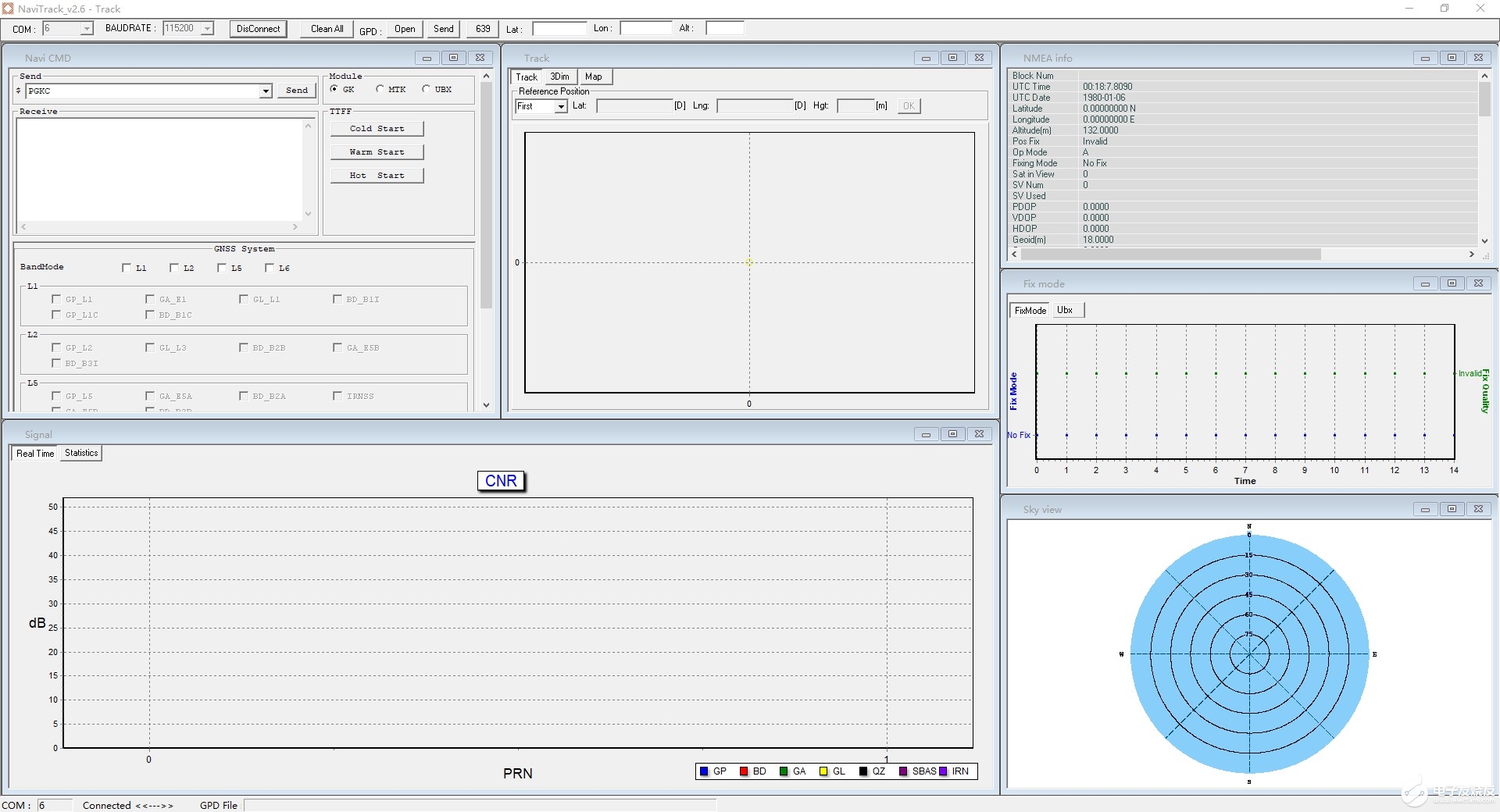Maximize the Sky view panel
This screenshot has width=1500, height=812.
coord(1452,509)
